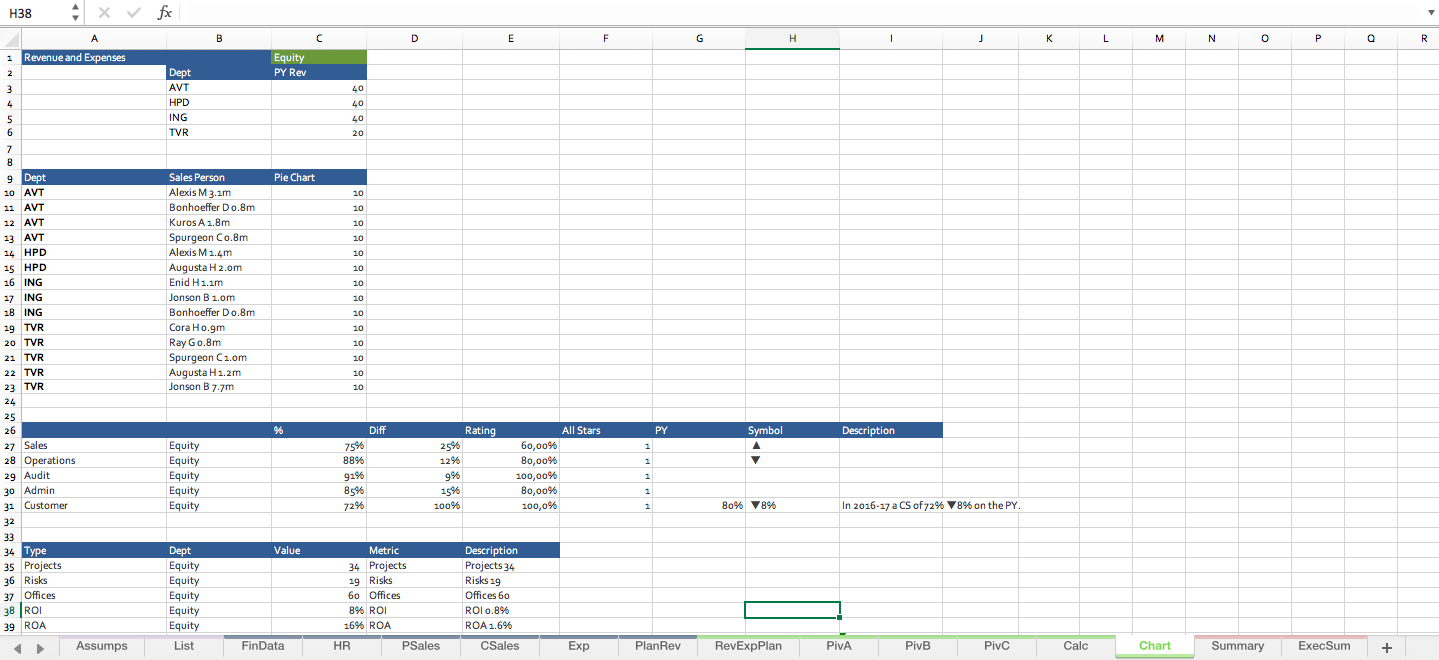Open the ExecSum sheet tab
The height and width of the screenshot is (660, 1439).
click(x=1324, y=647)
